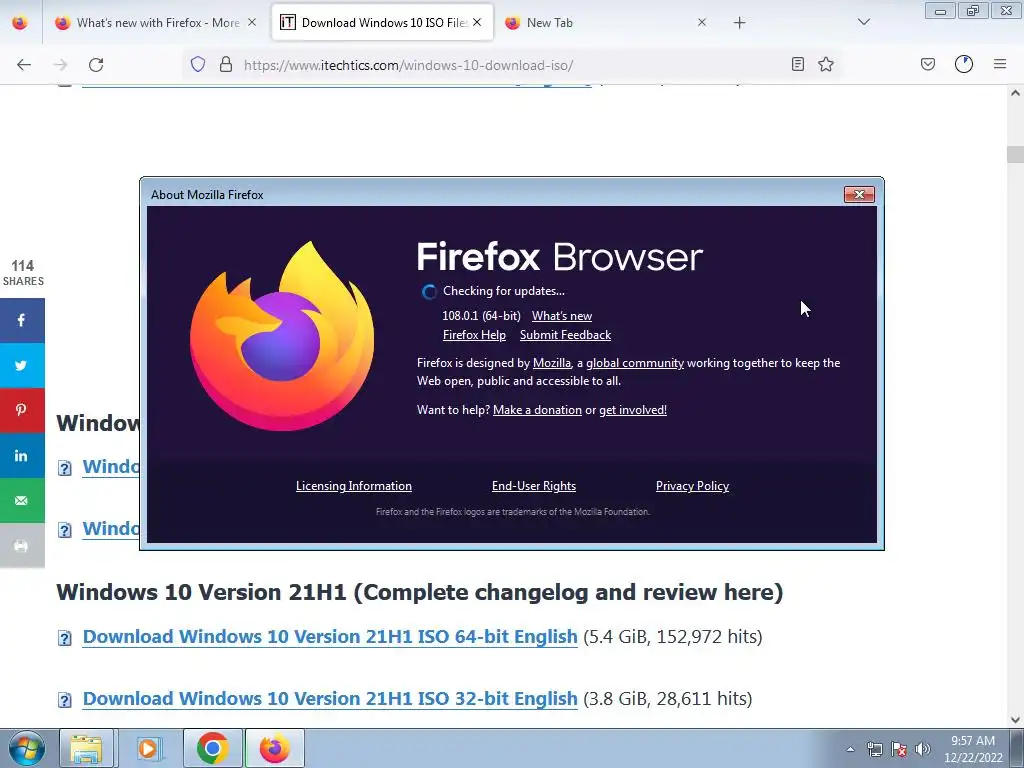Open the global community link

click(635, 363)
